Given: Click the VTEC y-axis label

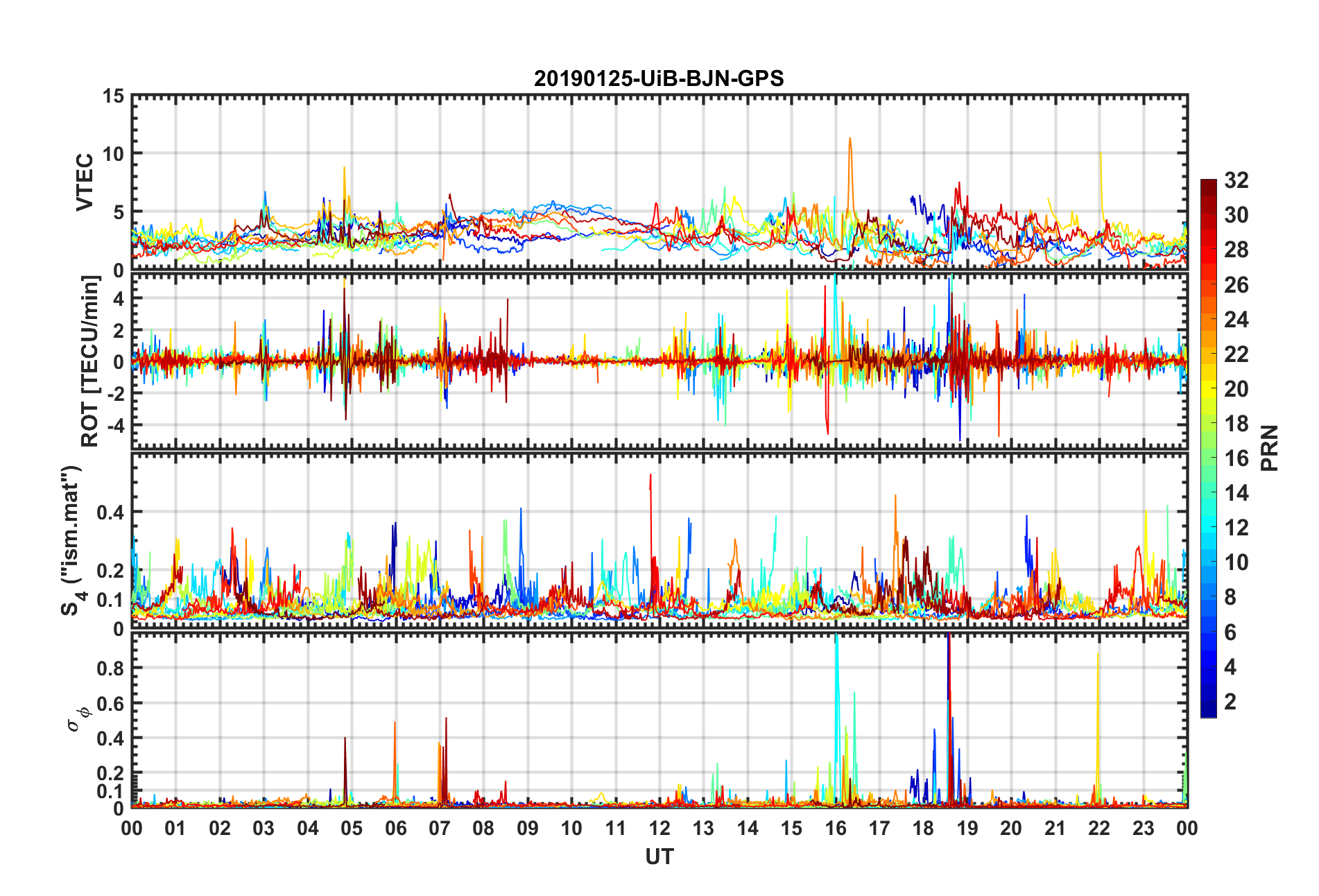Looking at the screenshot, I should (85, 183).
